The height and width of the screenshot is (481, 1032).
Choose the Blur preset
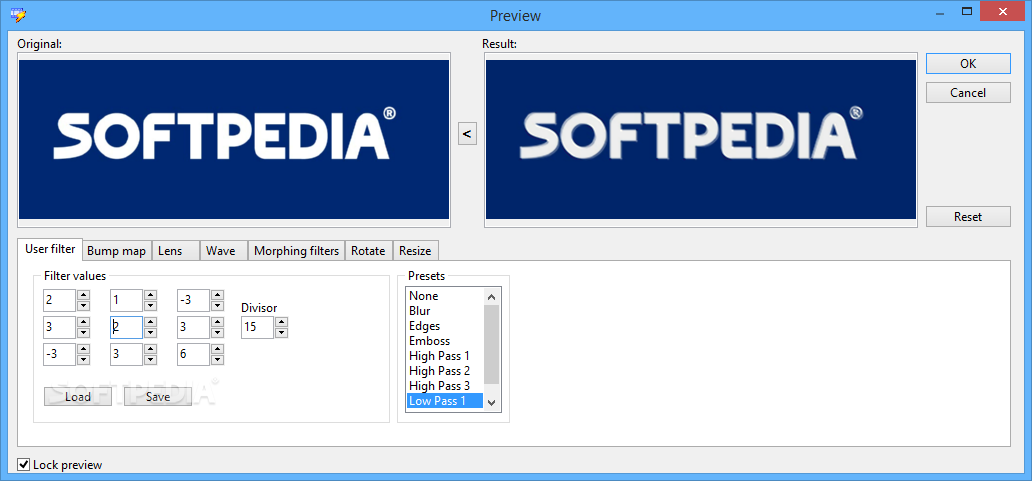click(446, 311)
